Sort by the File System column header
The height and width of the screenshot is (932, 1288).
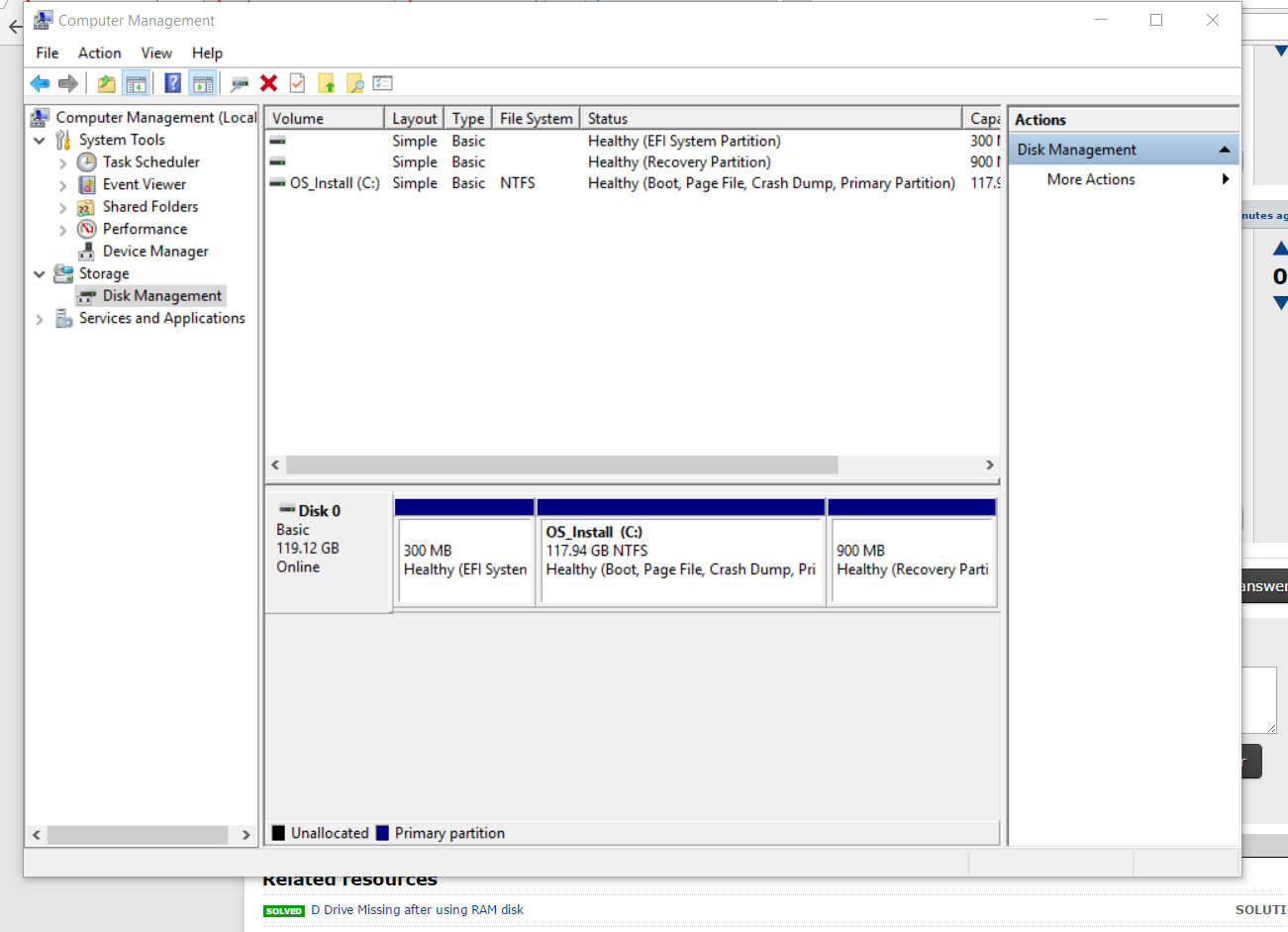536,119
